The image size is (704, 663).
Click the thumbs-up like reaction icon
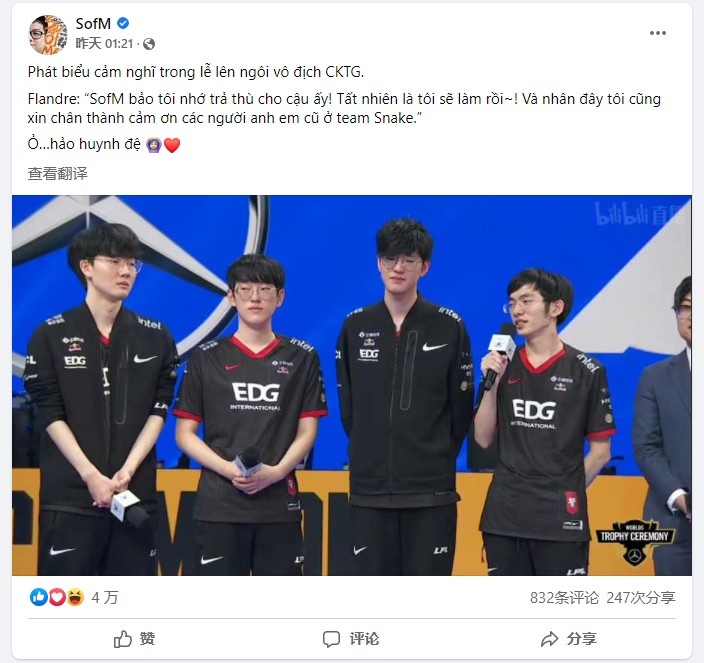pos(39,597)
